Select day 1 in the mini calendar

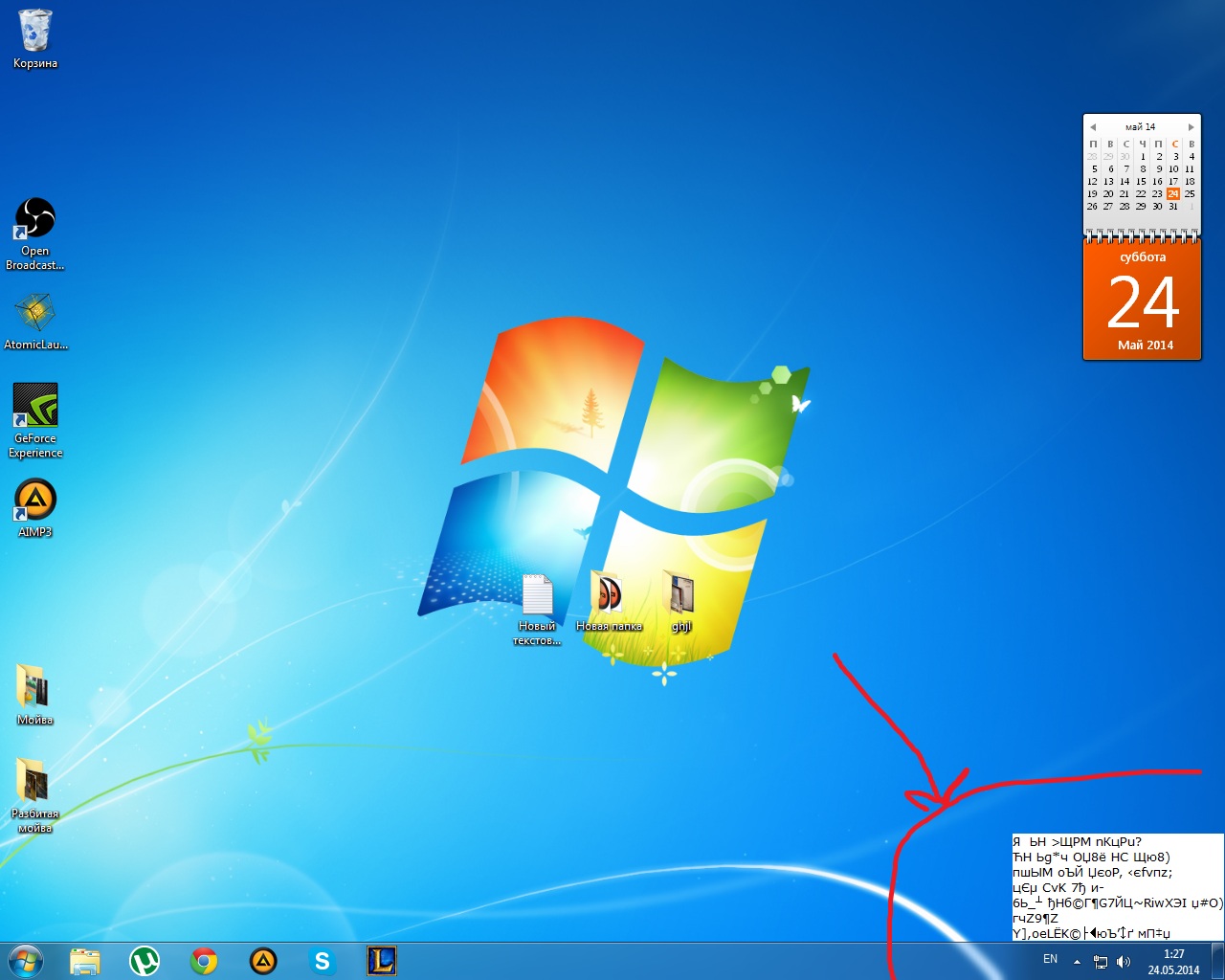point(1143,156)
